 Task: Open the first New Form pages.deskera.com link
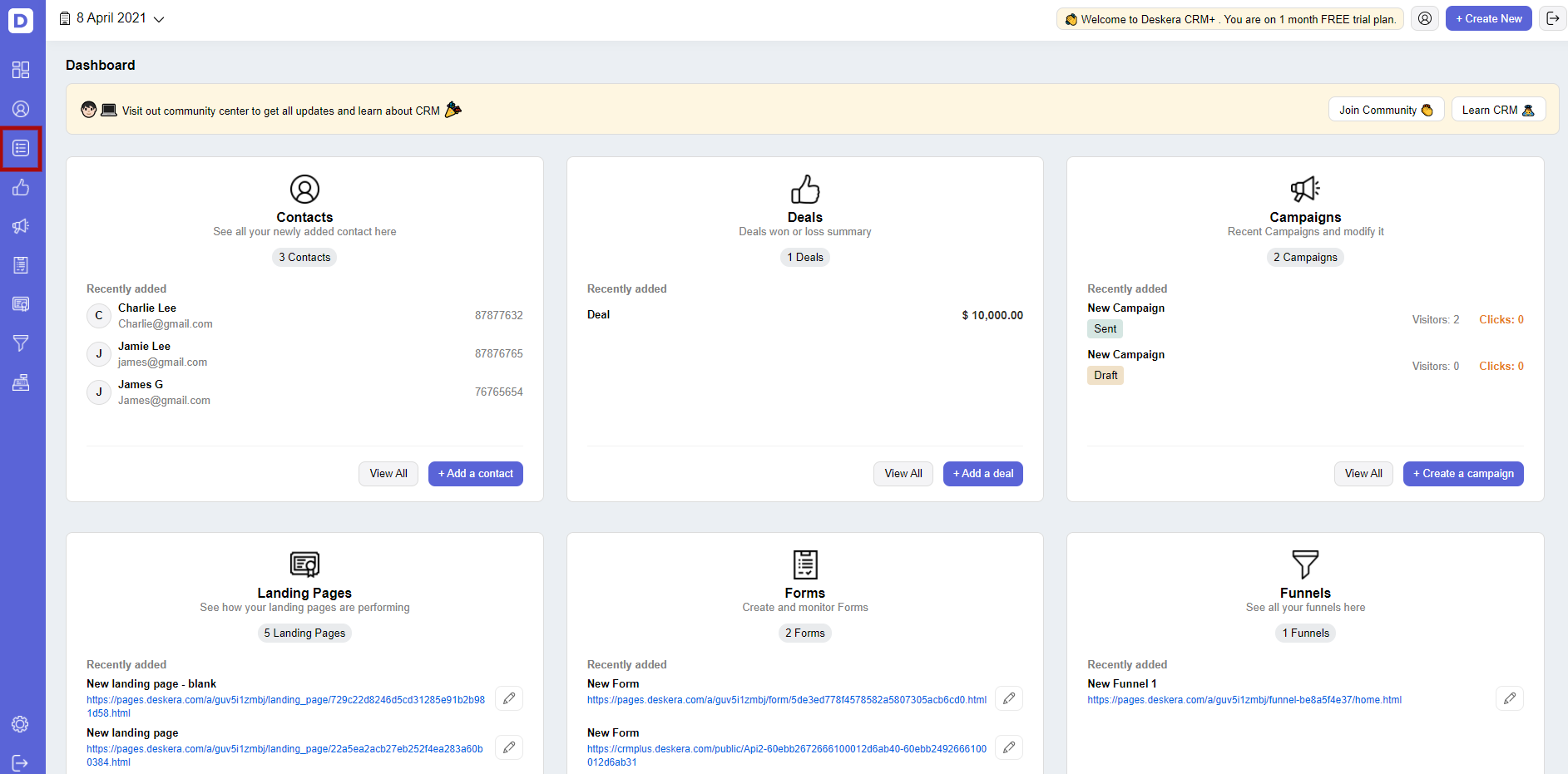(x=787, y=700)
